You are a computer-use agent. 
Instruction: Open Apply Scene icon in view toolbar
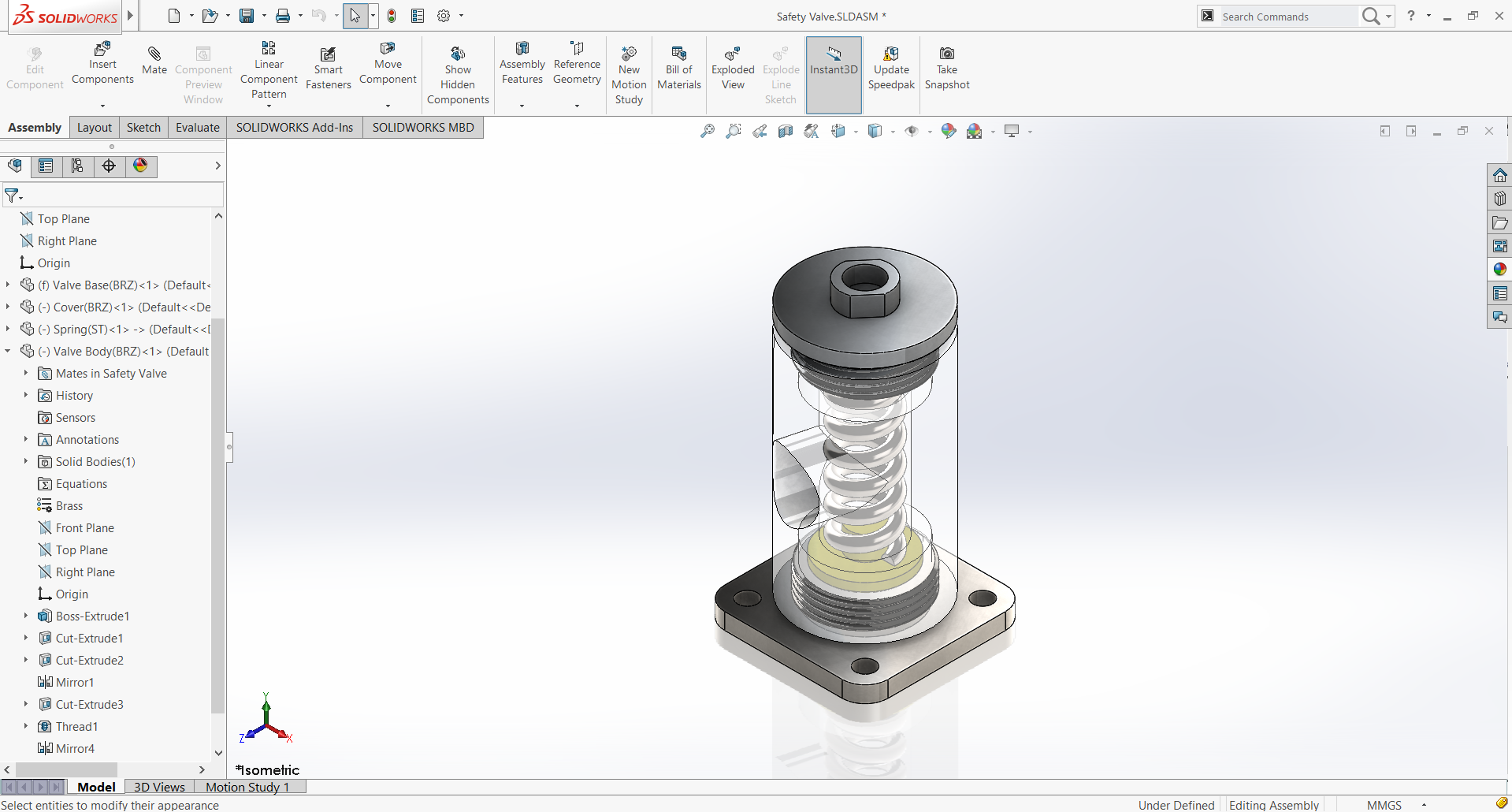pos(975,131)
